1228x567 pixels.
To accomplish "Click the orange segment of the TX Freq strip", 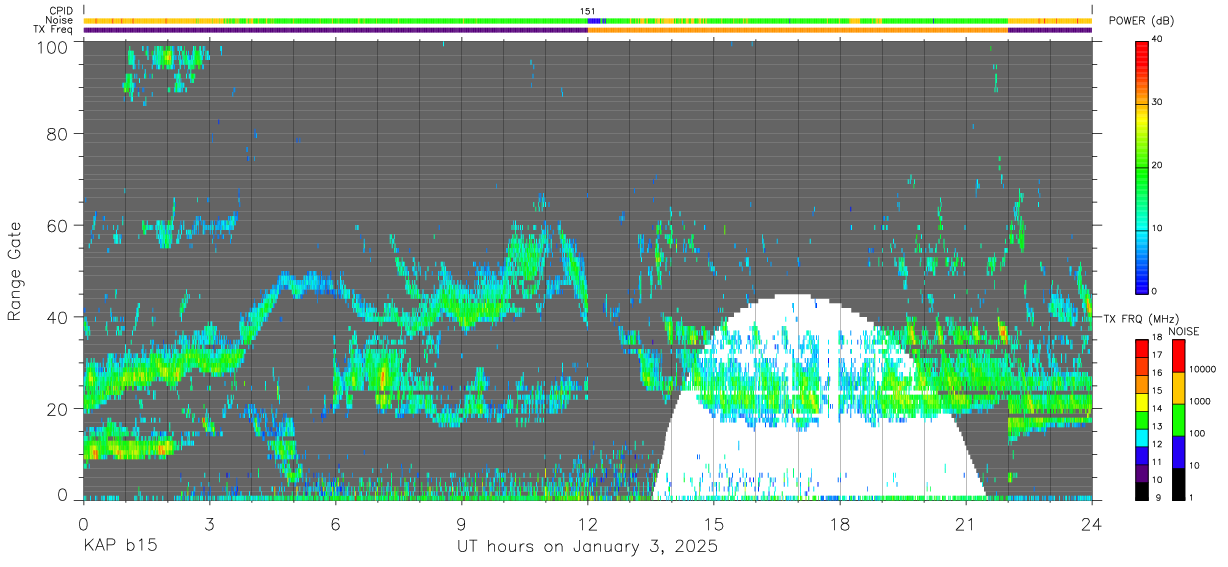I will click(x=797, y=30).
